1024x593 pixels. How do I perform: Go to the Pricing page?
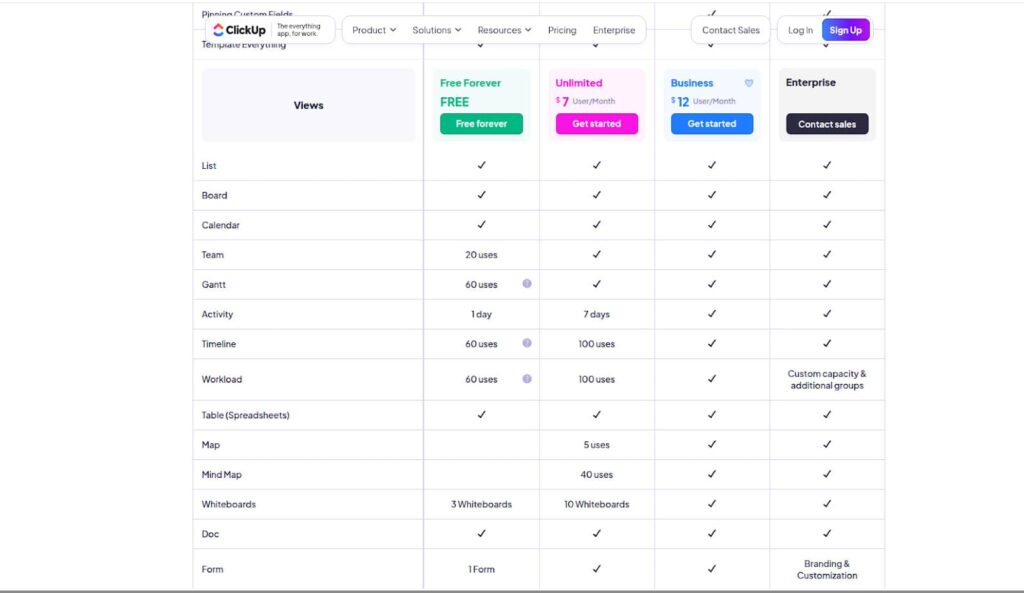tap(562, 30)
